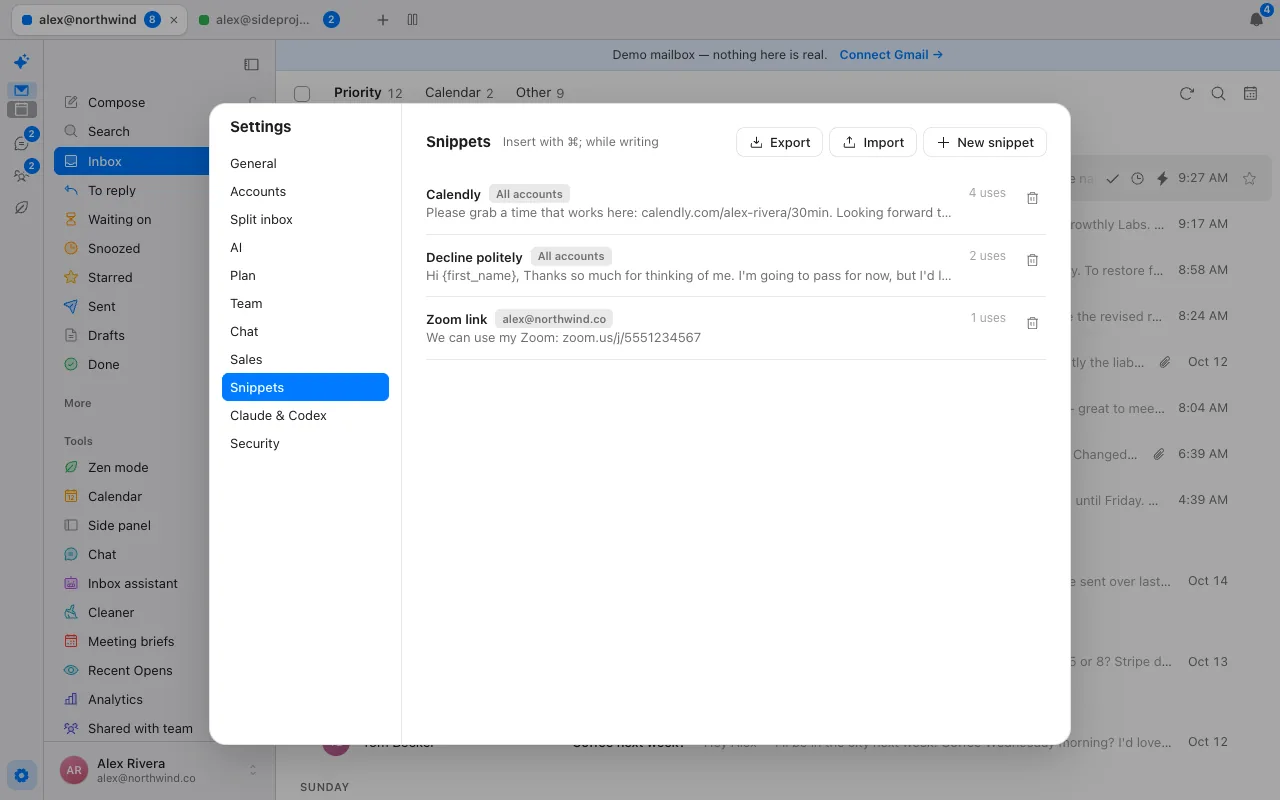1280x800 pixels.
Task: Open the settings gear in left rail
Action: 21,774
